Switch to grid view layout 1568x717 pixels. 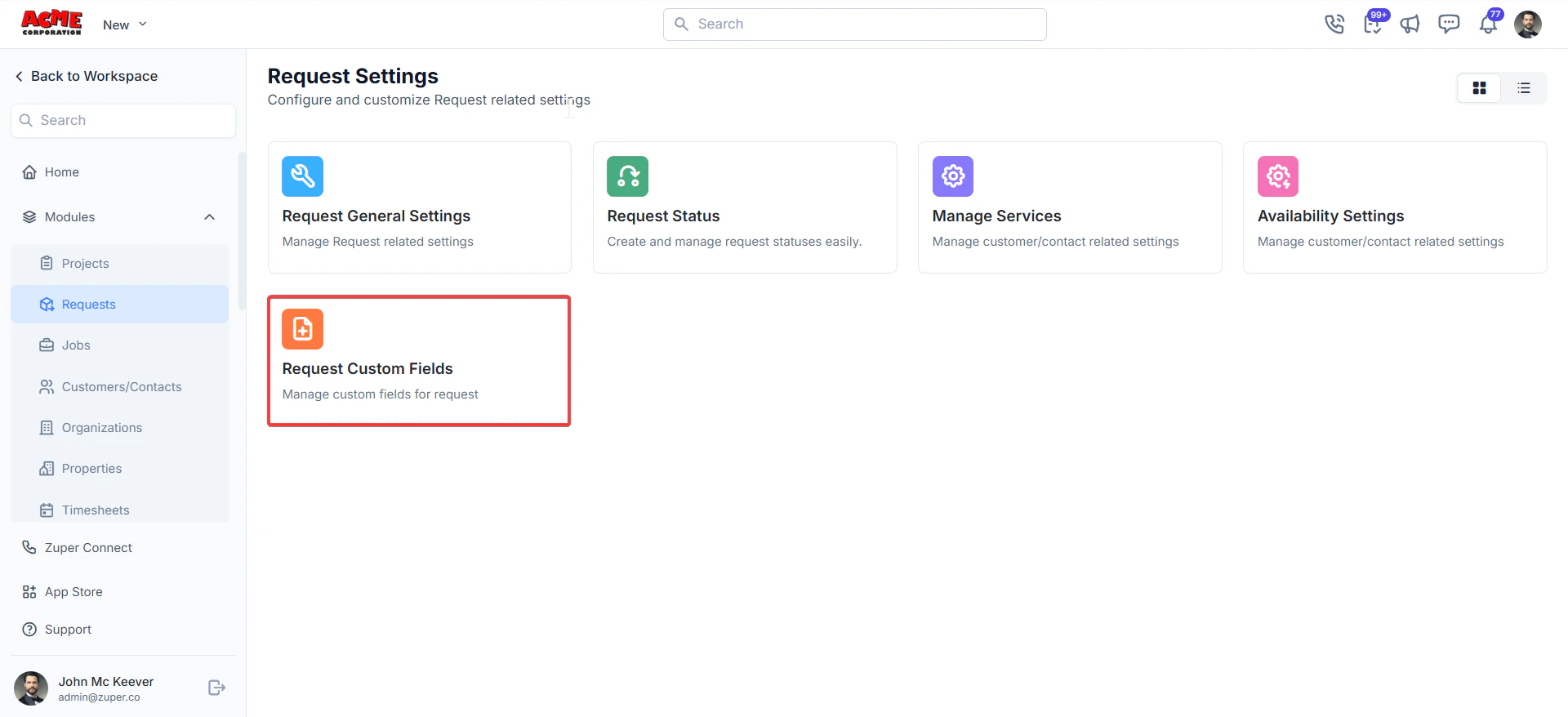tap(1479, 88)
